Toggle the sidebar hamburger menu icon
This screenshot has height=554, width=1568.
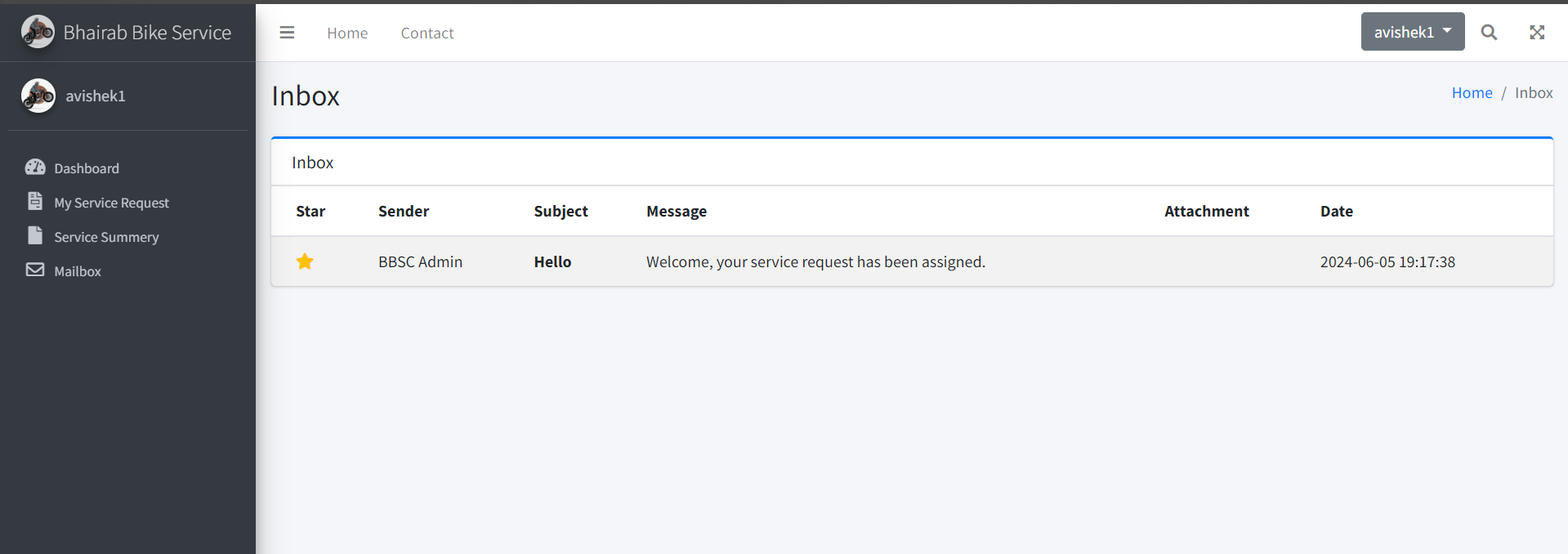point(287,33)
